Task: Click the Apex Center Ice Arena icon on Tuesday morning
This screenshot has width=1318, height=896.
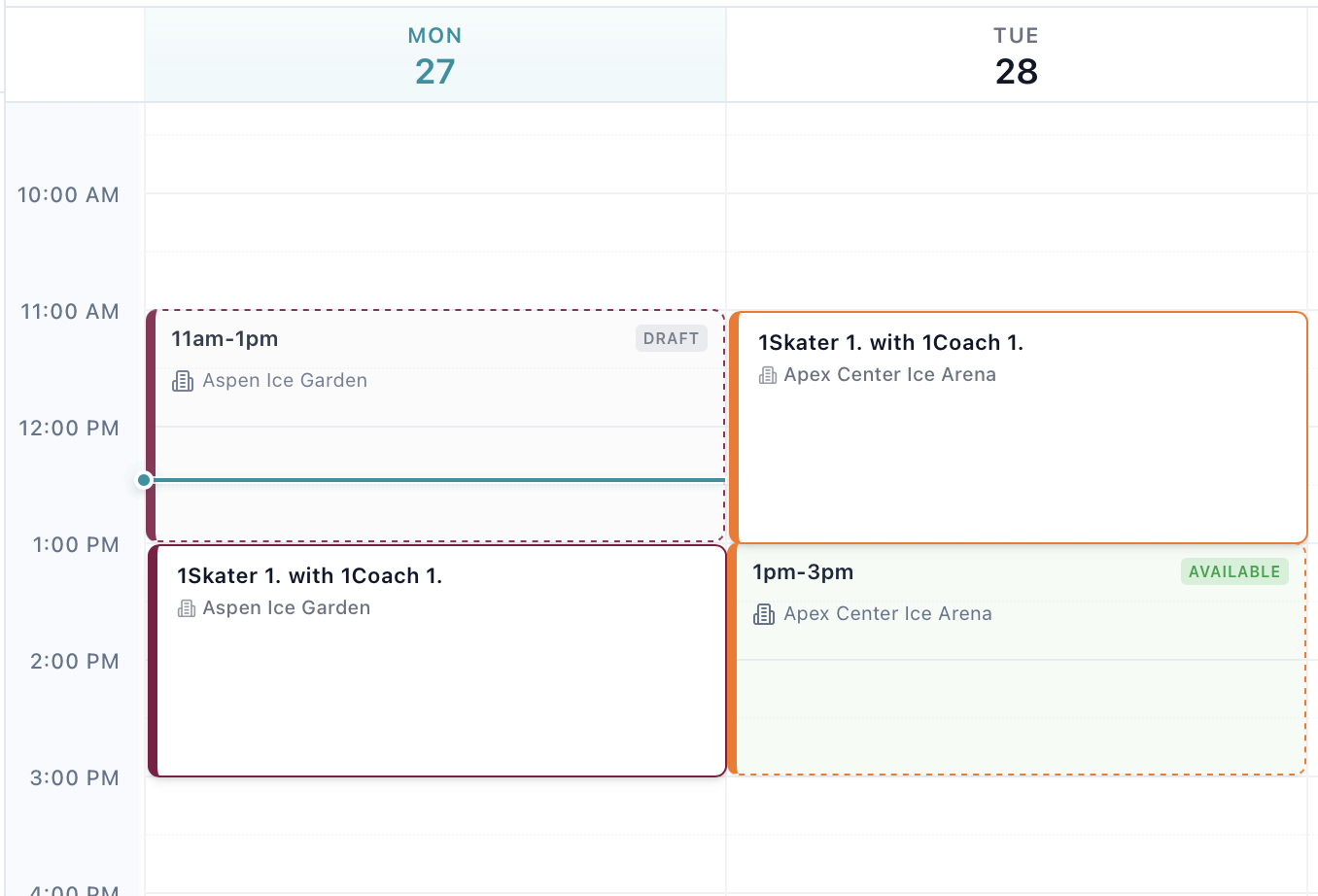Action: [x=769, y=374]
